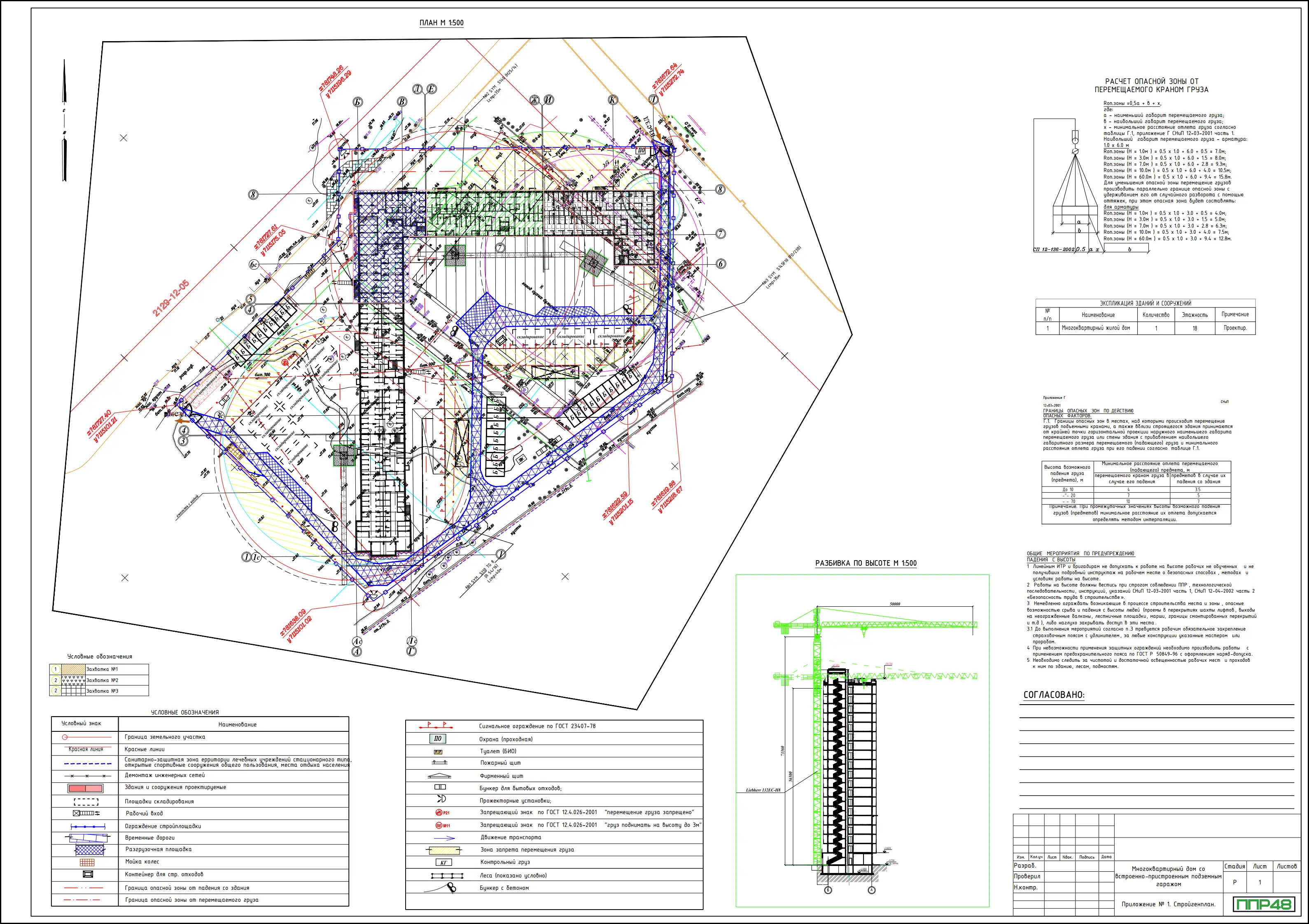The width and height of the screenshot is (1309, 924).
Task: Click the ПЛАН М 1:500 title
Action: click(441, 23)
